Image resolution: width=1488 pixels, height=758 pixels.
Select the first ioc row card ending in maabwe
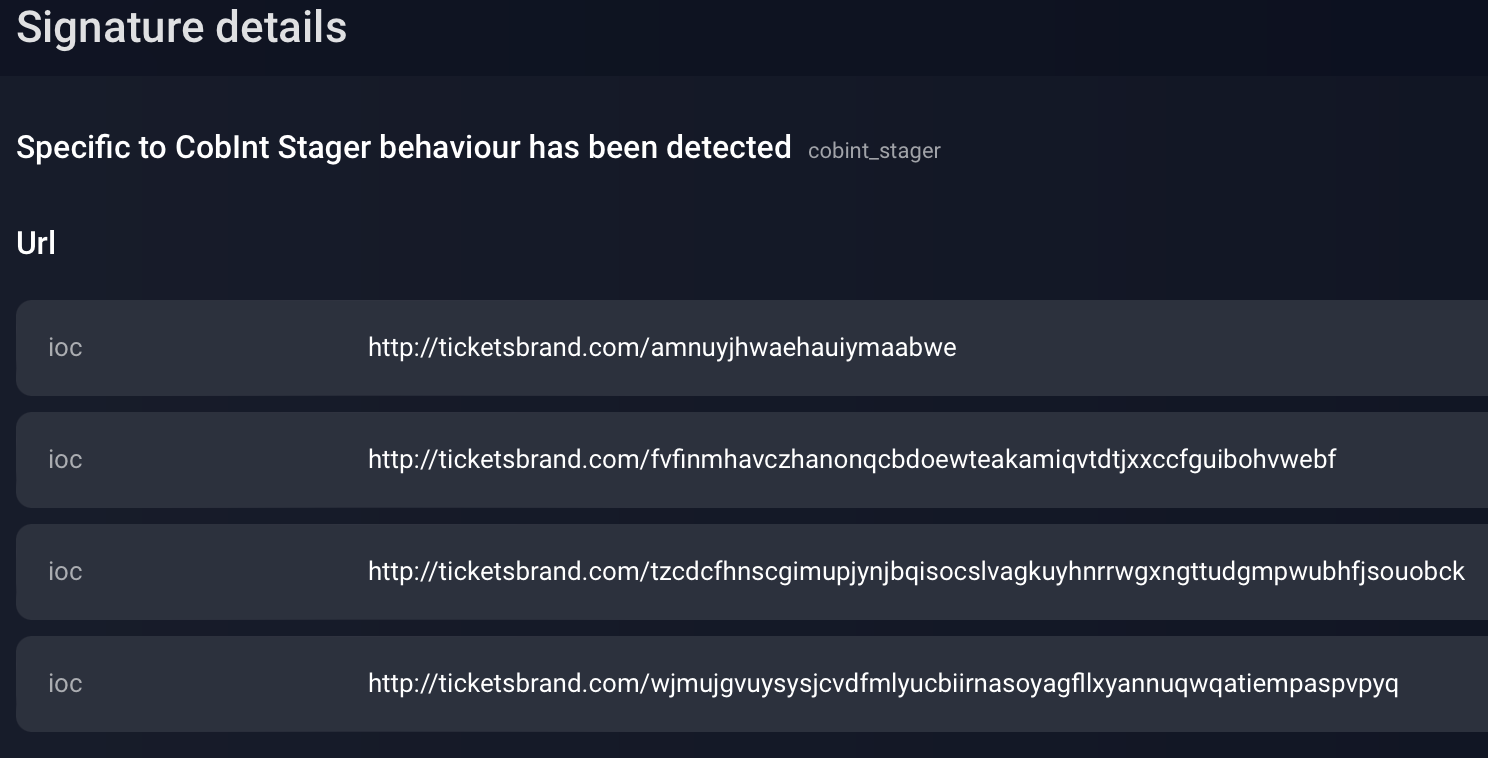[752, 348]
